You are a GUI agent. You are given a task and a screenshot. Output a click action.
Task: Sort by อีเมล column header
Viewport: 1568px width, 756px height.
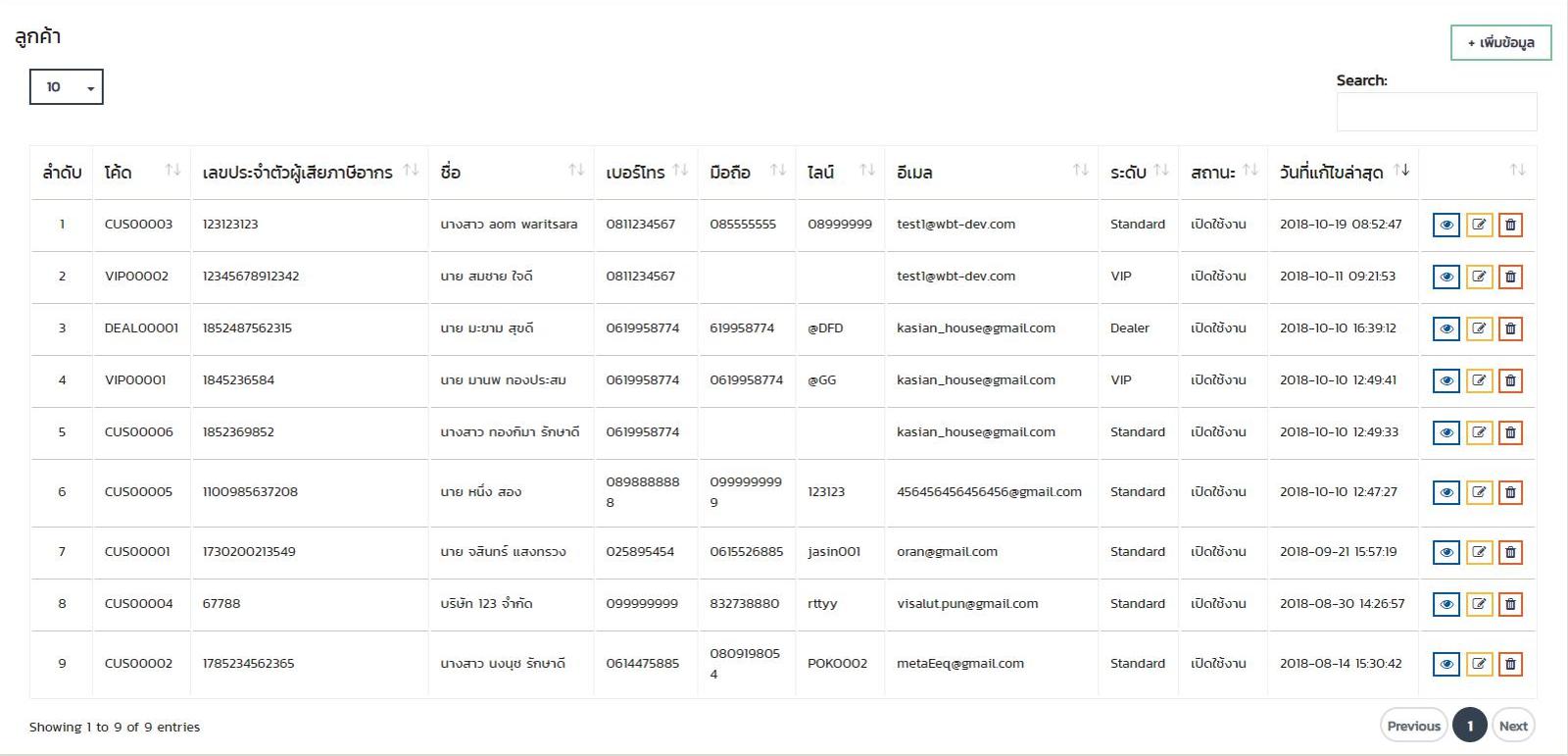click(x=990, y=172)
